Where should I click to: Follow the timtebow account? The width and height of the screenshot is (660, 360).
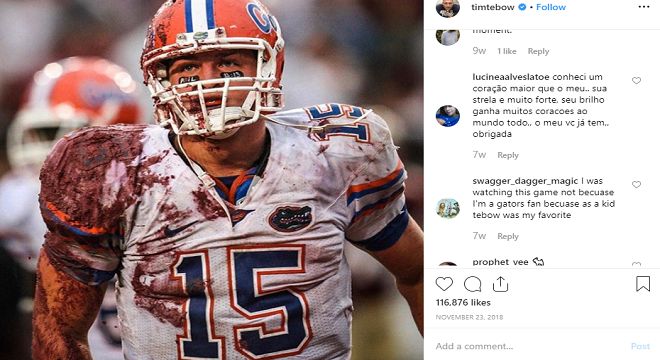click(551, 7)
